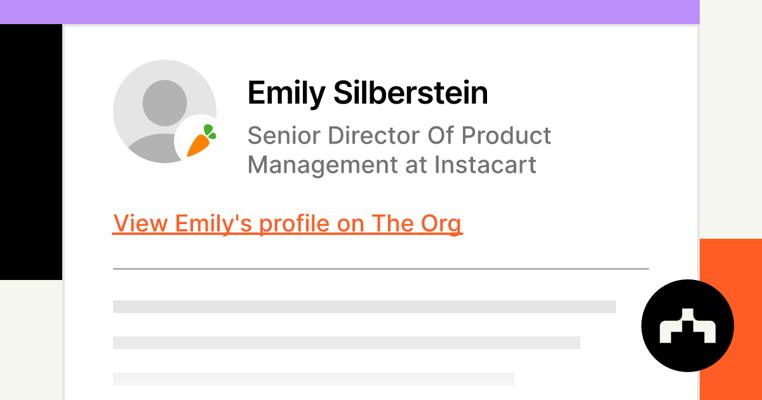Click the Instacart carrot logo badge
The width and height of the screenshot is (762, 400).
202,142
